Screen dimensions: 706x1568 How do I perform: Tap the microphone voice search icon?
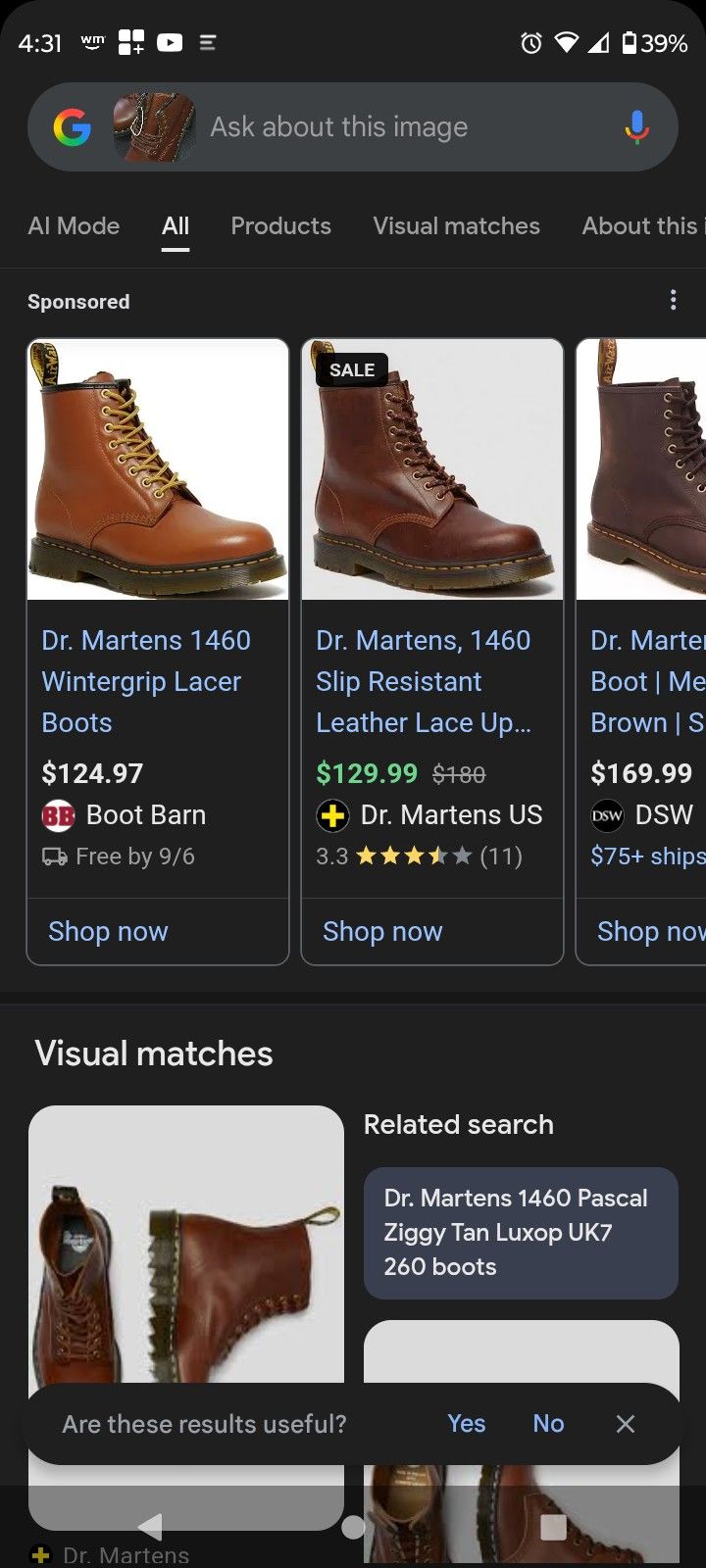pos(636,127)
